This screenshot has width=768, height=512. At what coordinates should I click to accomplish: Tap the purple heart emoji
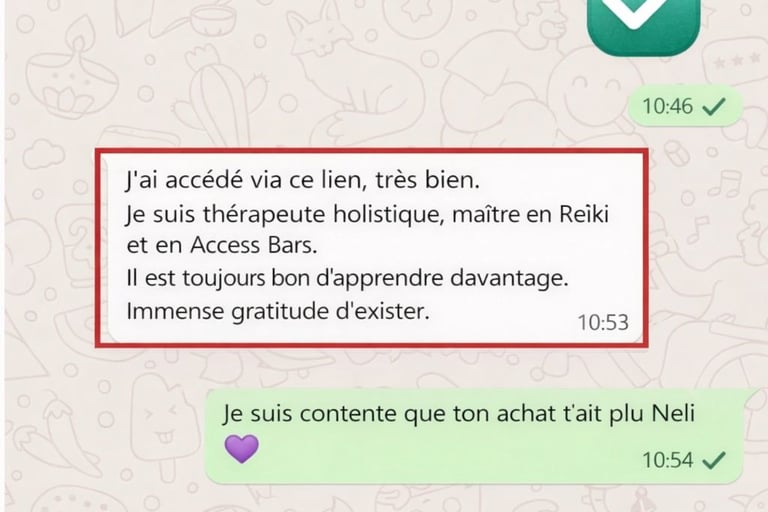241,448
